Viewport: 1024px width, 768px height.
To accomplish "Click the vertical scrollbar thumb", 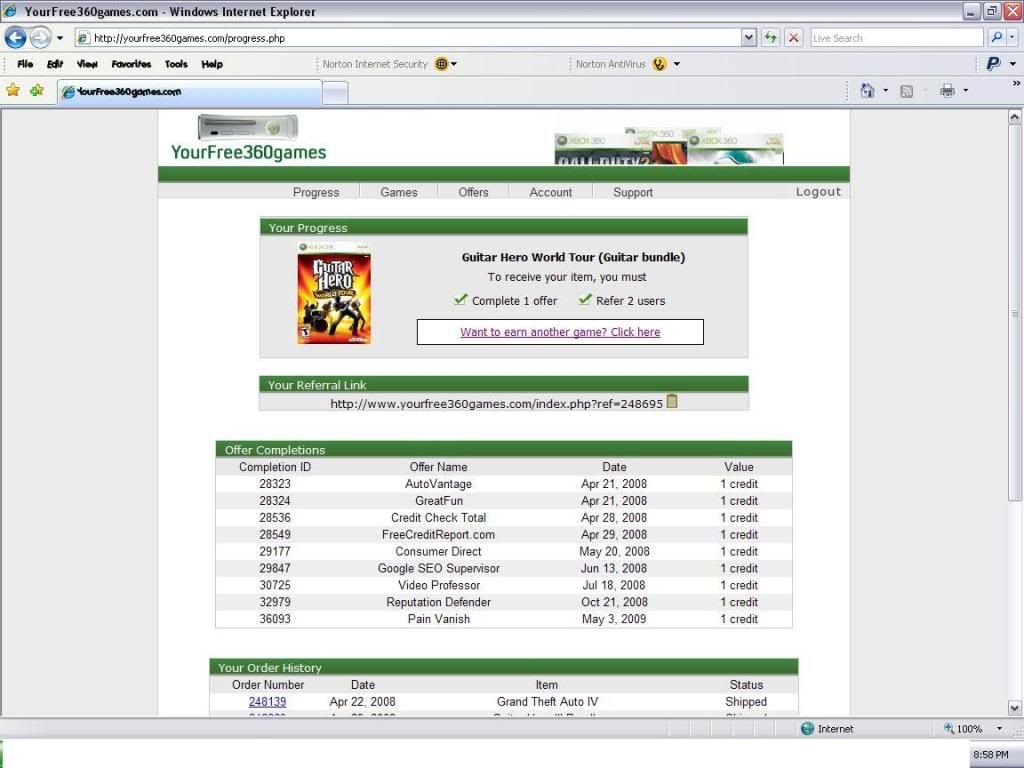I will click(1014, 314).
